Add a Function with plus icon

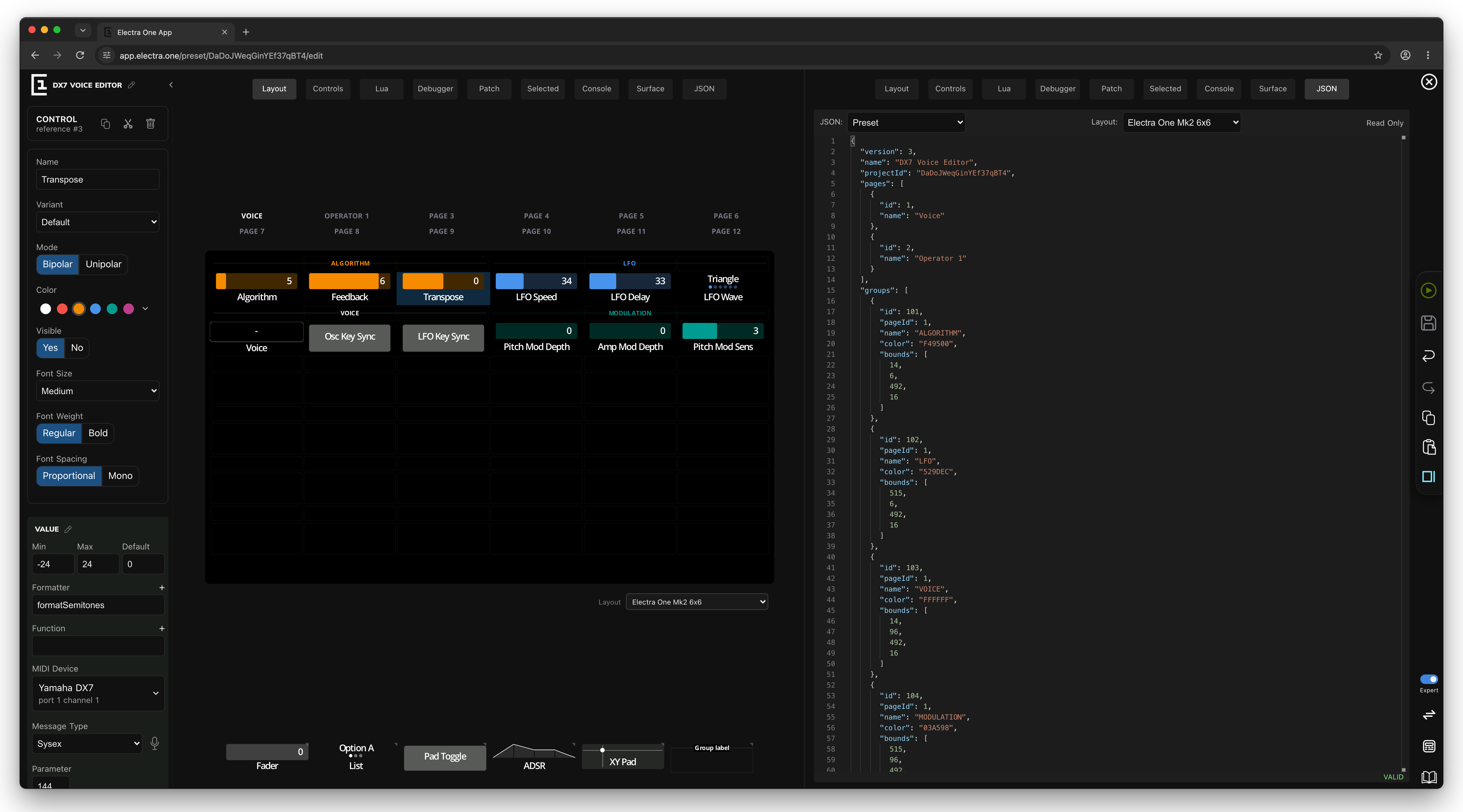pyautogui.click(x=162, y=629)
